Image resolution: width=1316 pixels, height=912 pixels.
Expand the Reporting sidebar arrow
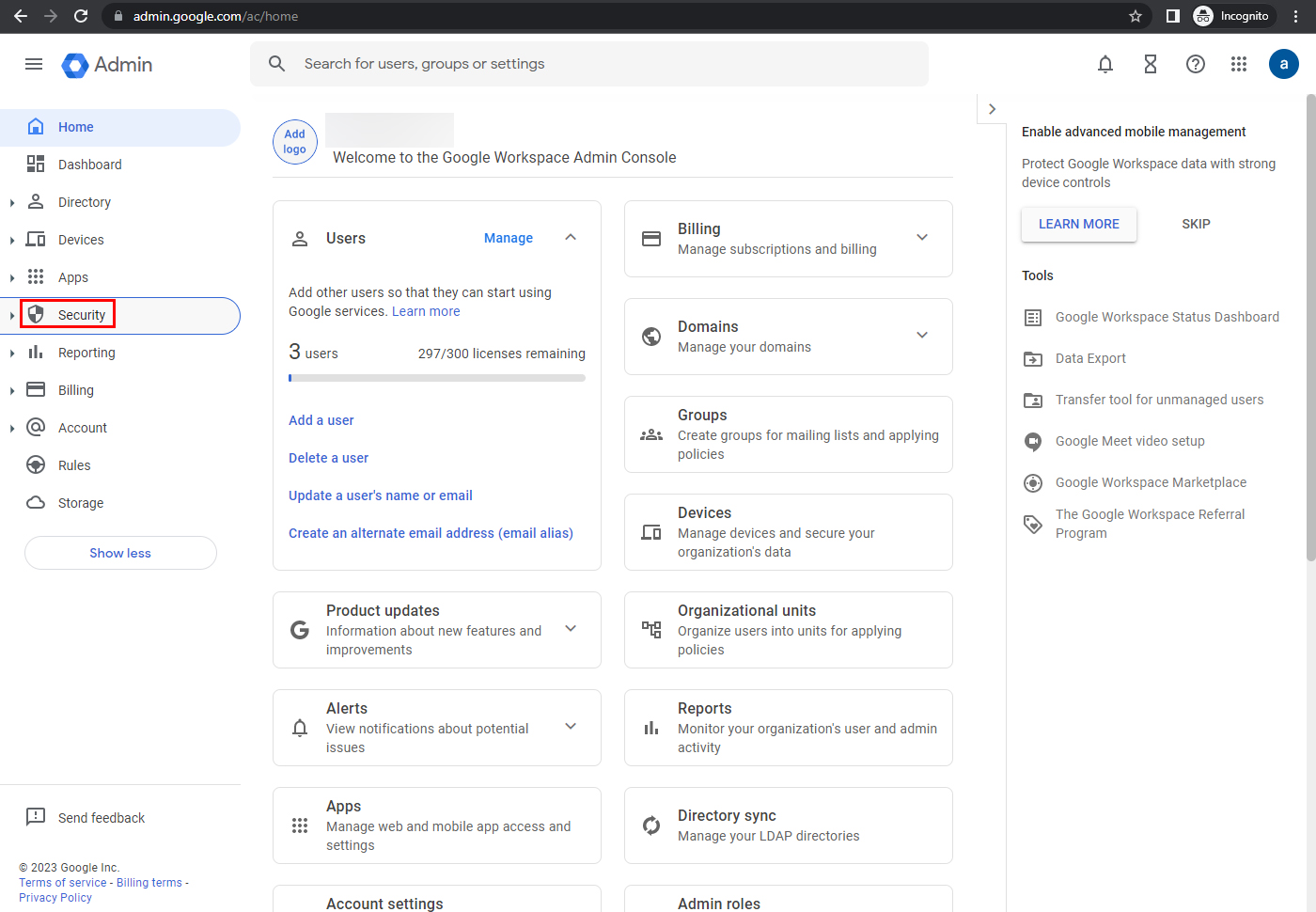[11, 353]
